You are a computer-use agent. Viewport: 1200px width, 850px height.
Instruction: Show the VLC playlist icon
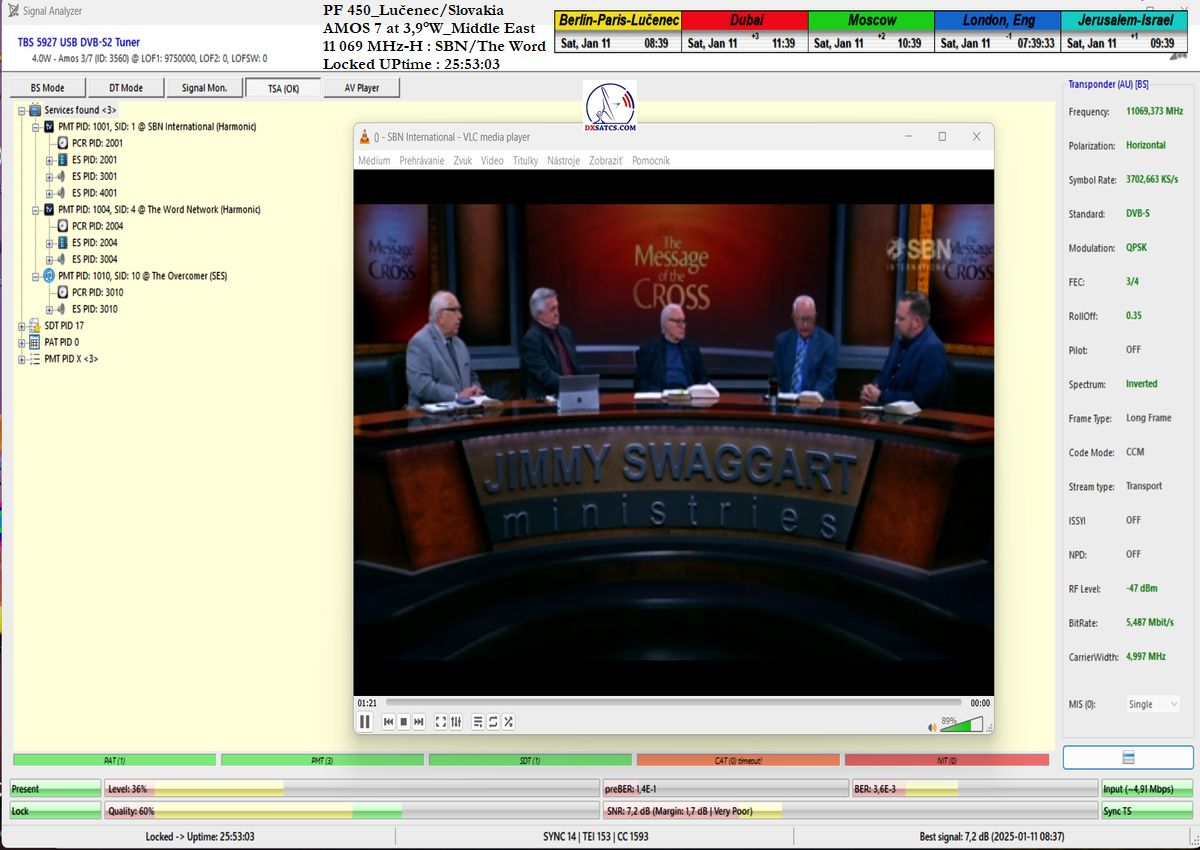(478, 722)
